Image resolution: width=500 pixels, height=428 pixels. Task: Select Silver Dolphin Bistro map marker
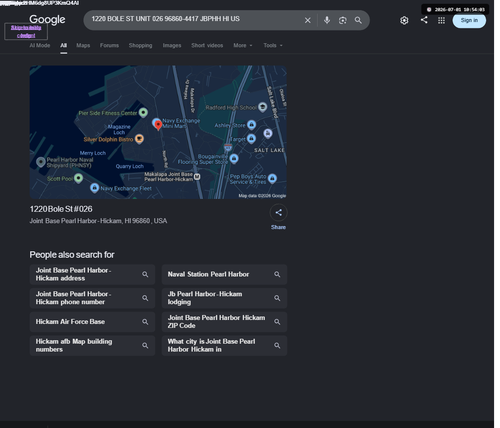point(139,139)
